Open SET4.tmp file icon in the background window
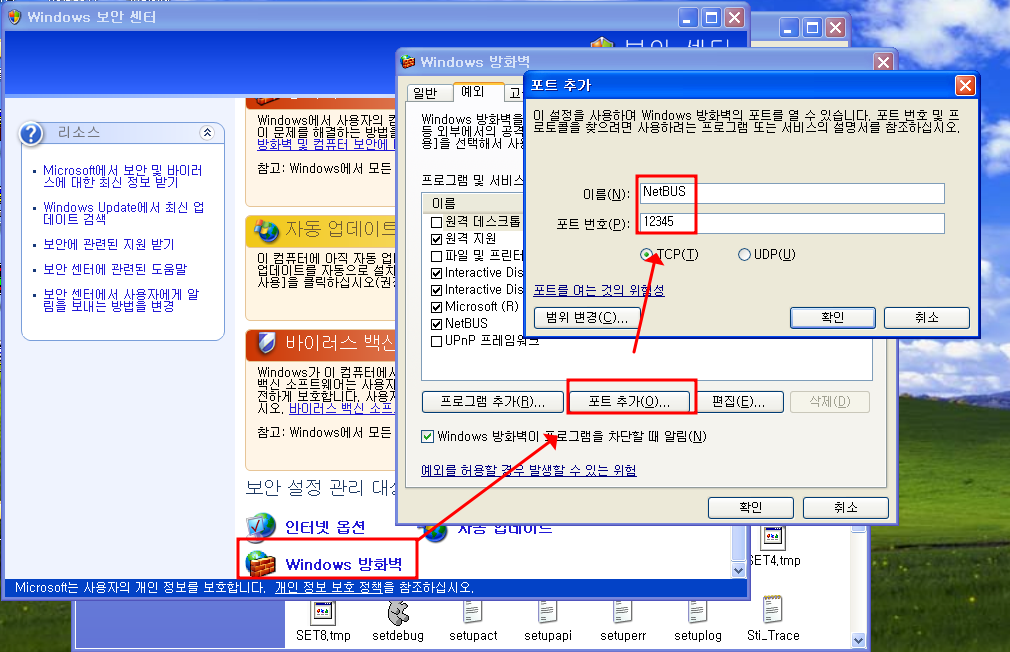Viewport: 1010px width, 652px height. coord(772,537)
